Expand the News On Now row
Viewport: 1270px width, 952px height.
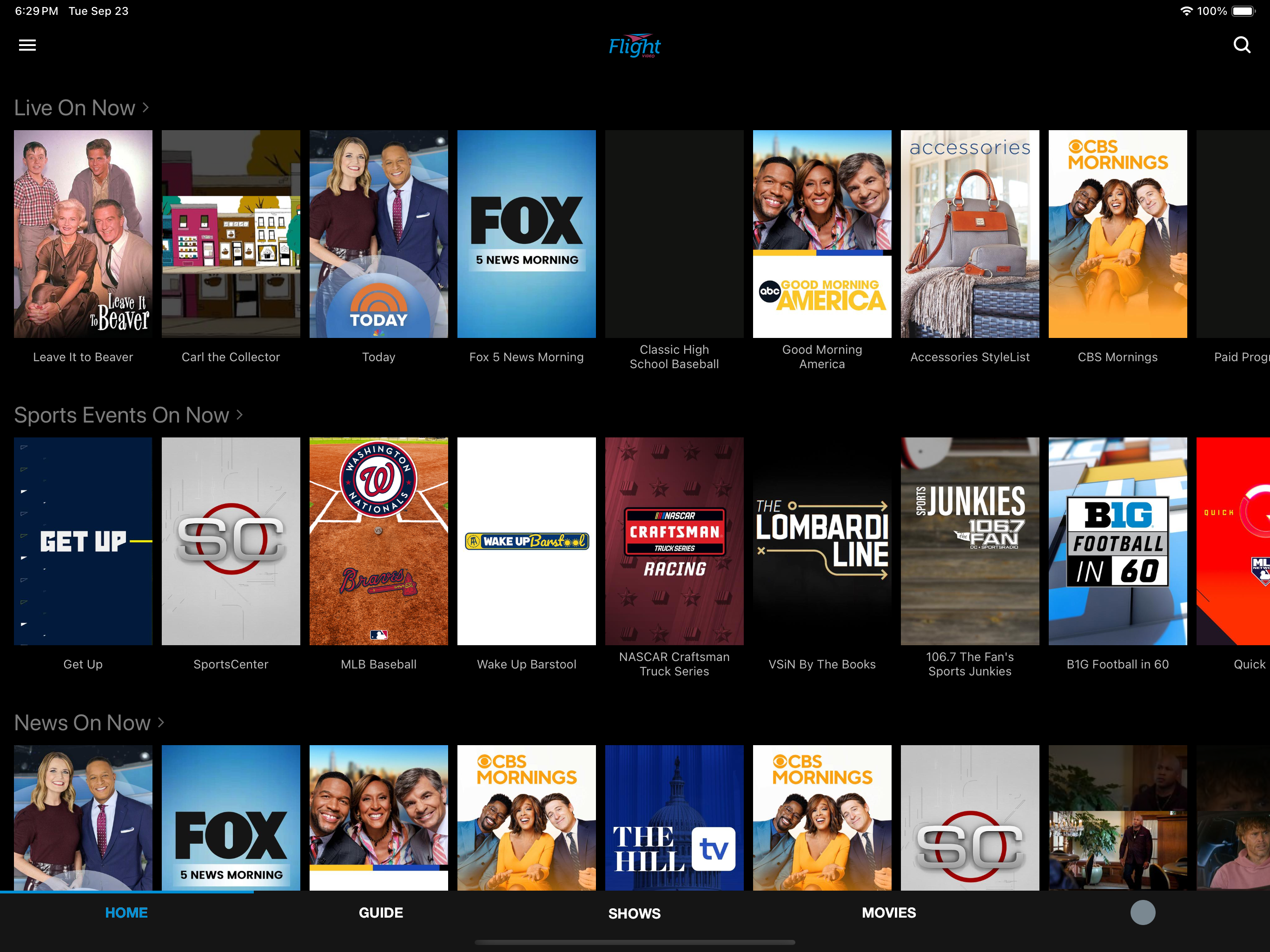coord(90,723)
